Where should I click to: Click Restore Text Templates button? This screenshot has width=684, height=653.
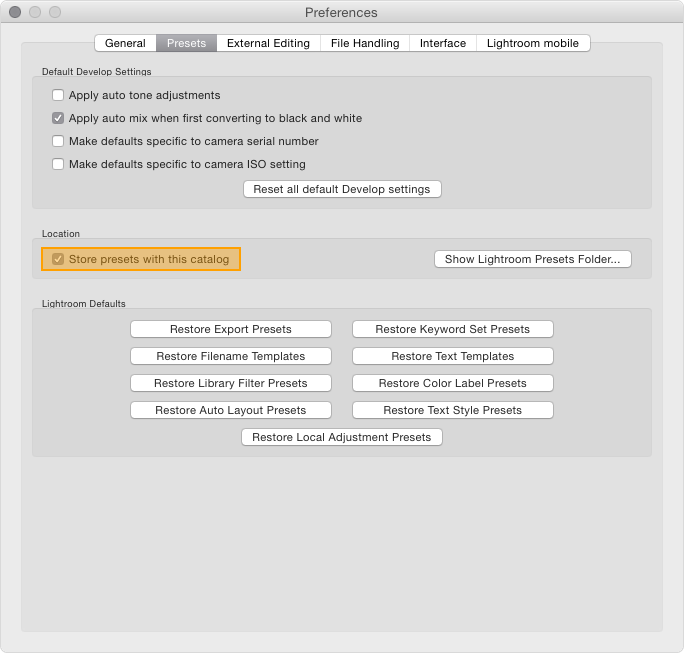(x=453, y=356)
